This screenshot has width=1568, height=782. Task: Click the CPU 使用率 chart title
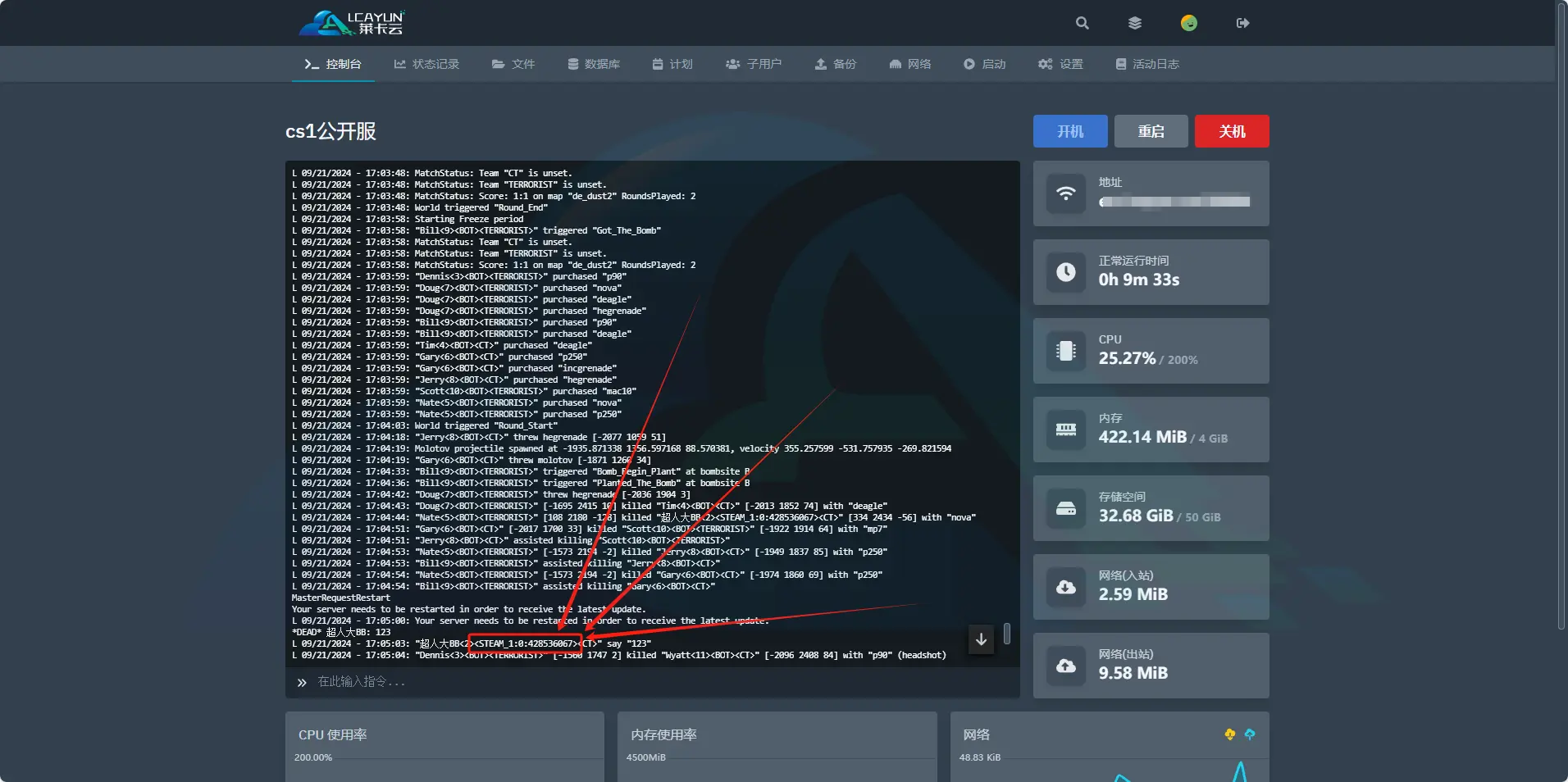click(x=332, y=734)
